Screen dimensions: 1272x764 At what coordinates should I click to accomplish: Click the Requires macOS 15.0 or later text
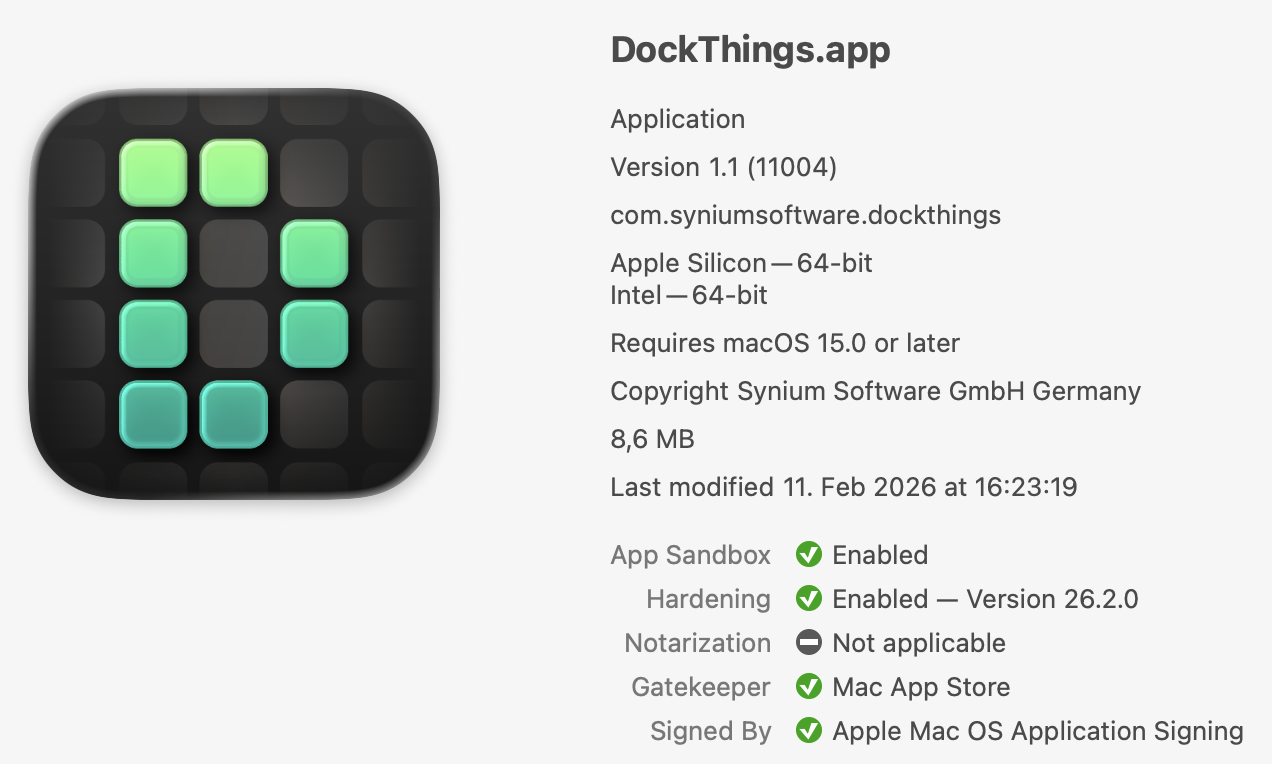point(785,343)
